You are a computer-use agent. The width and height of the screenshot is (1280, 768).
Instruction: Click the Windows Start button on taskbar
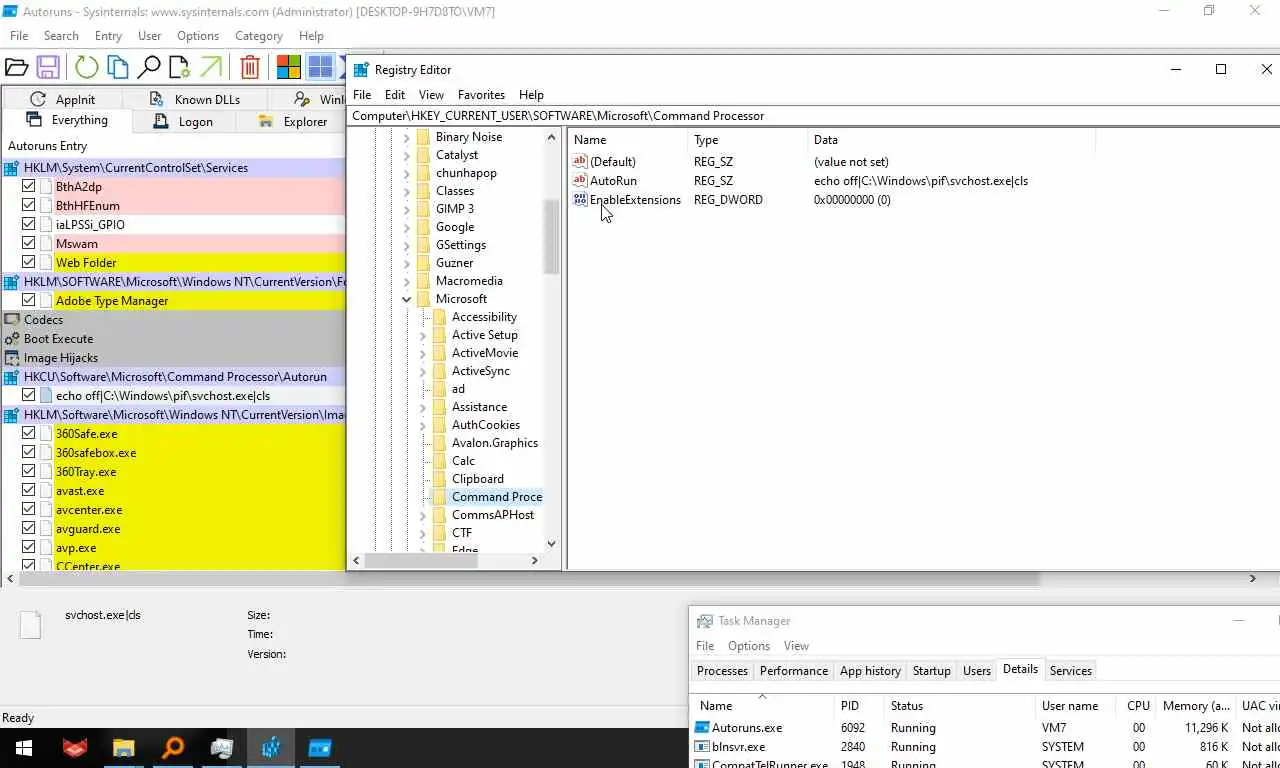pyautogui.click(x=24, y=748)
